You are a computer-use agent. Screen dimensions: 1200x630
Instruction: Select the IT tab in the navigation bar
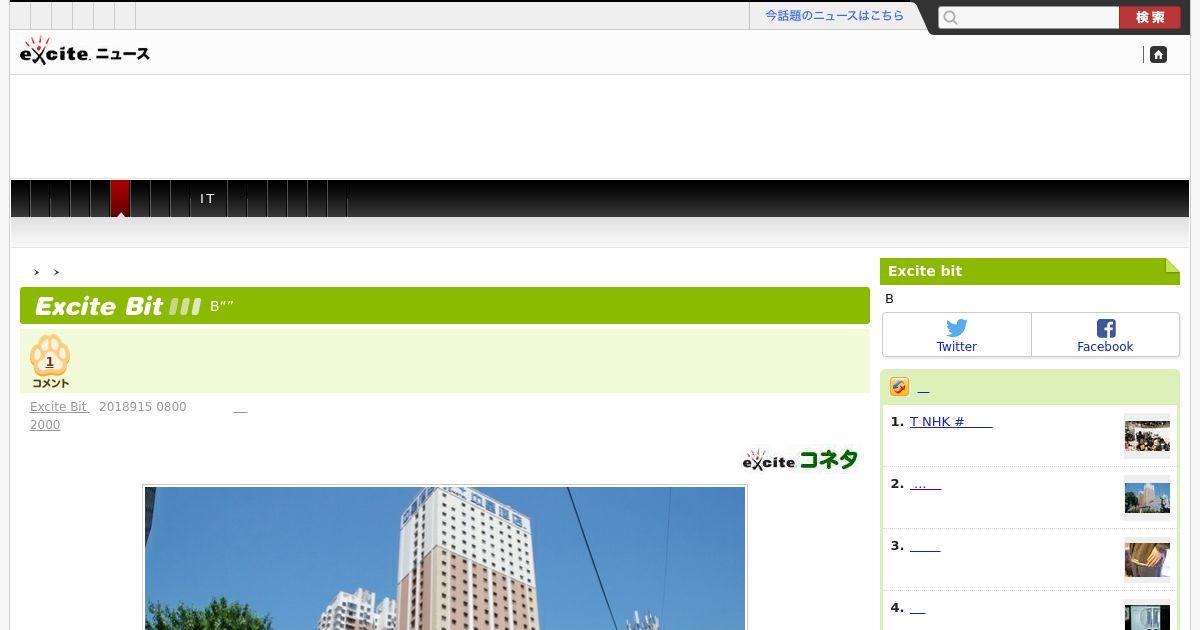(208, 199)
